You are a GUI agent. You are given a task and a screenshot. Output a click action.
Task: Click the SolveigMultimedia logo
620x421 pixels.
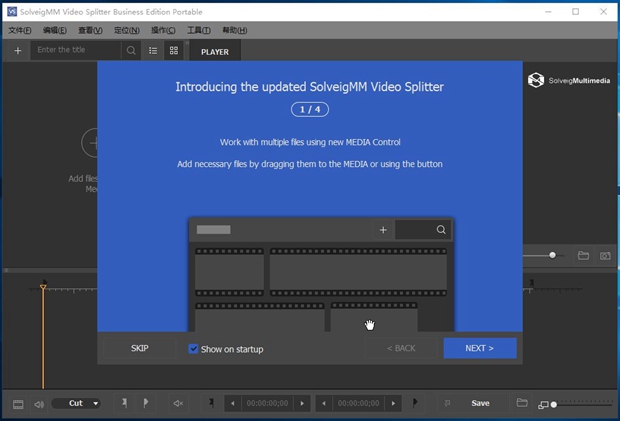point(569,80)
